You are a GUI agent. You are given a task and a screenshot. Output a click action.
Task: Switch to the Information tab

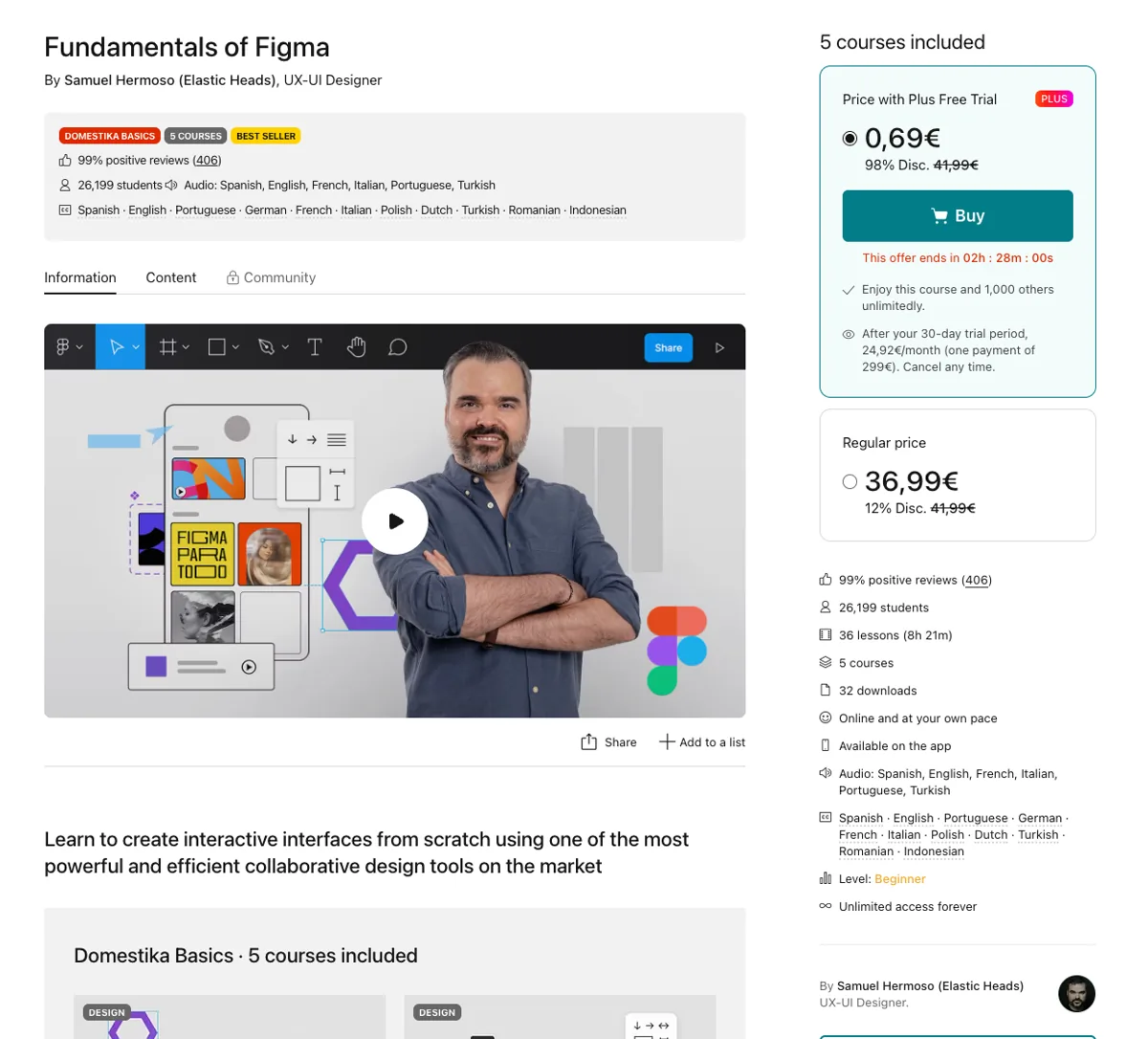click(x=80, y=277)
